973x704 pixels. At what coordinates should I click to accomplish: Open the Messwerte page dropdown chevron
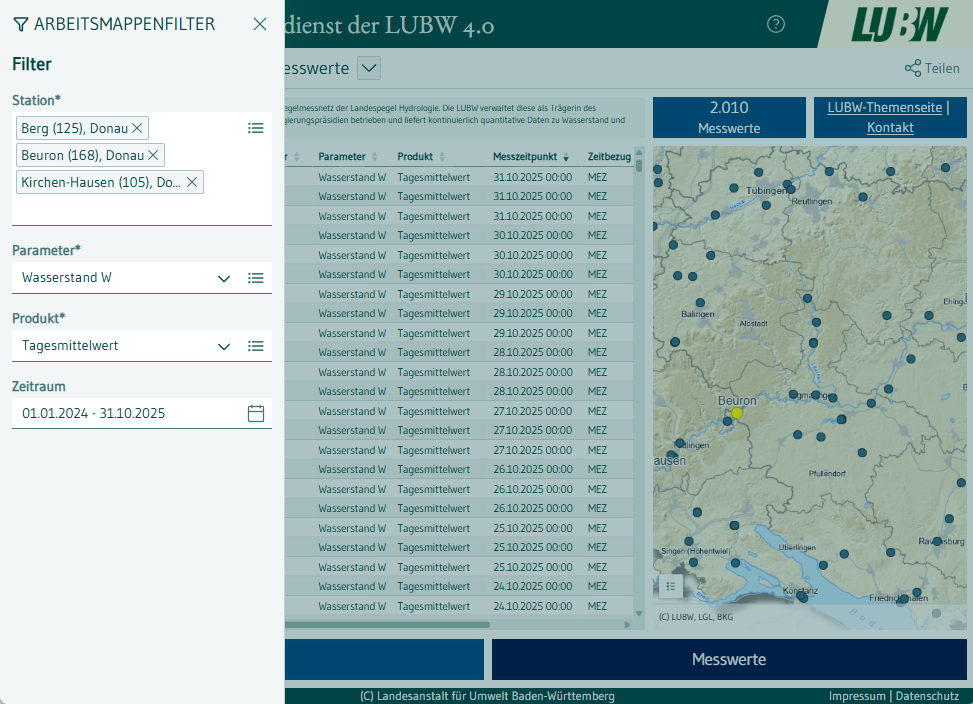pyautogui.click(x=369, y=68)
